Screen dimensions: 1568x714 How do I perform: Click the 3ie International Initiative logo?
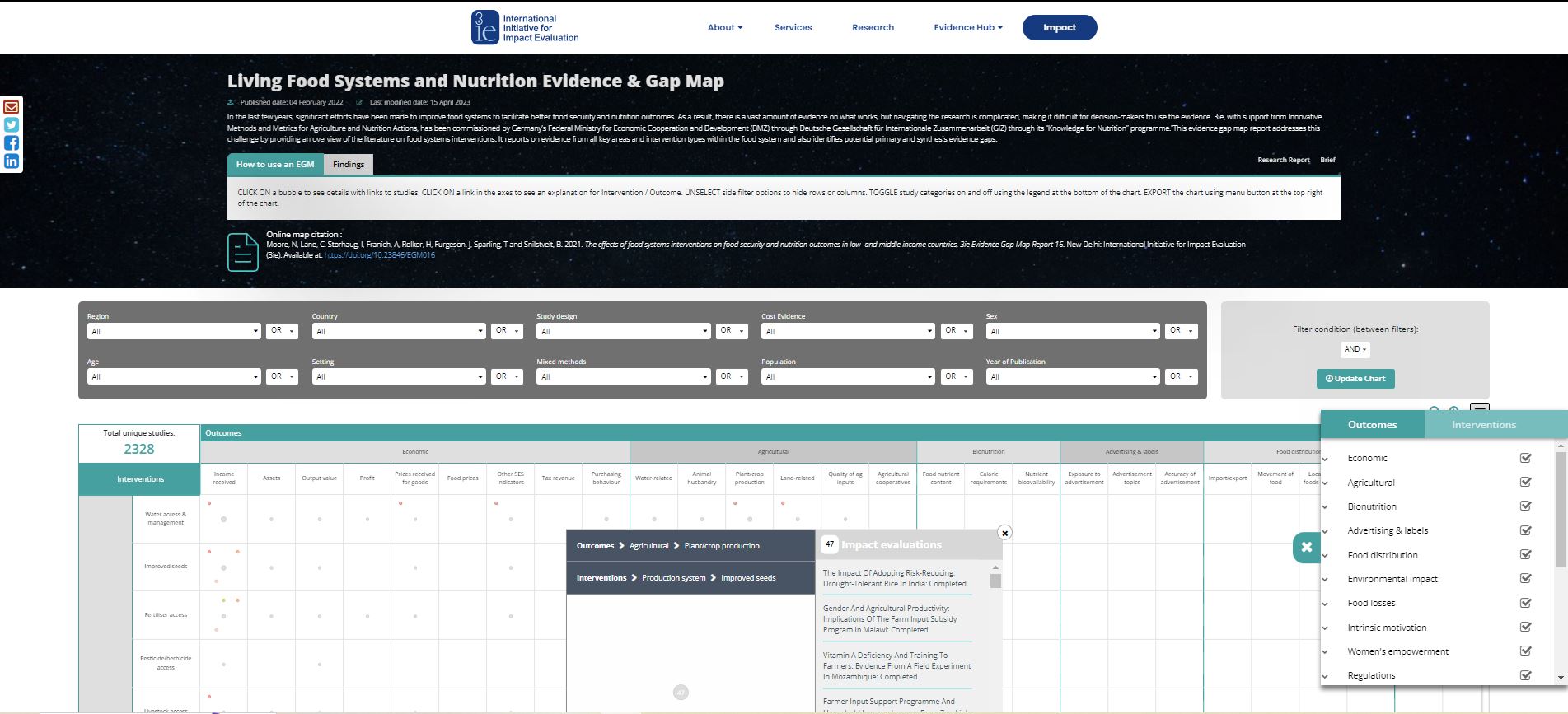click(525, 27)
